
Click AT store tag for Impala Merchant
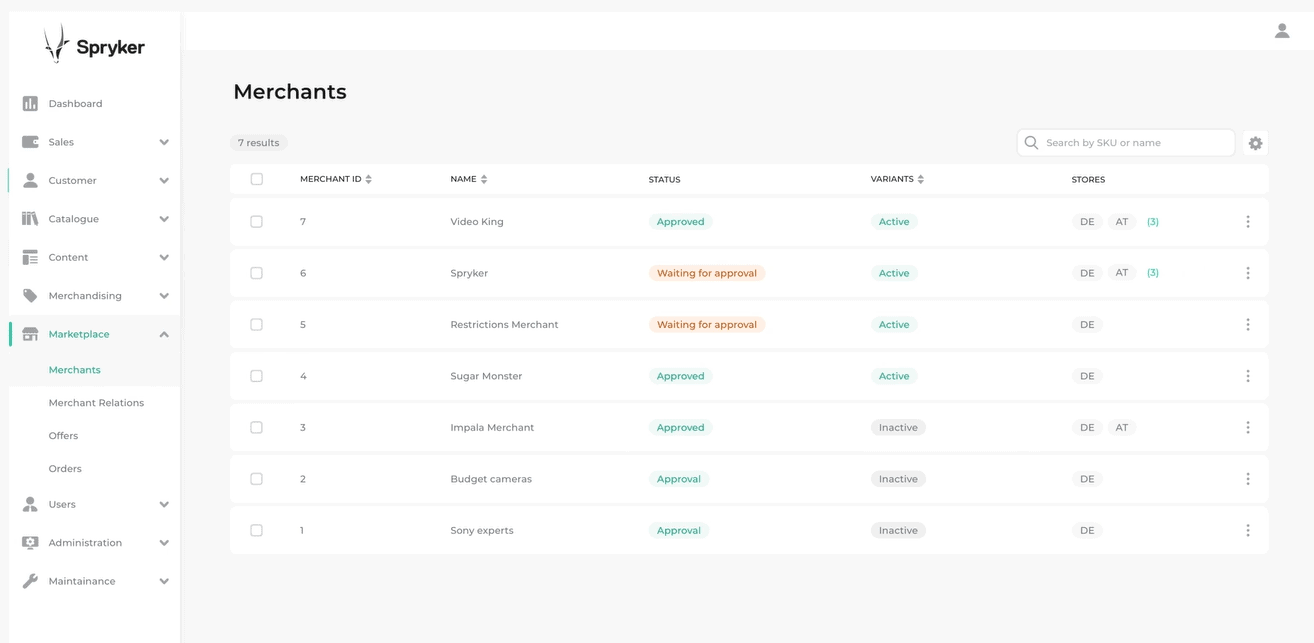tap(1122, 427)
